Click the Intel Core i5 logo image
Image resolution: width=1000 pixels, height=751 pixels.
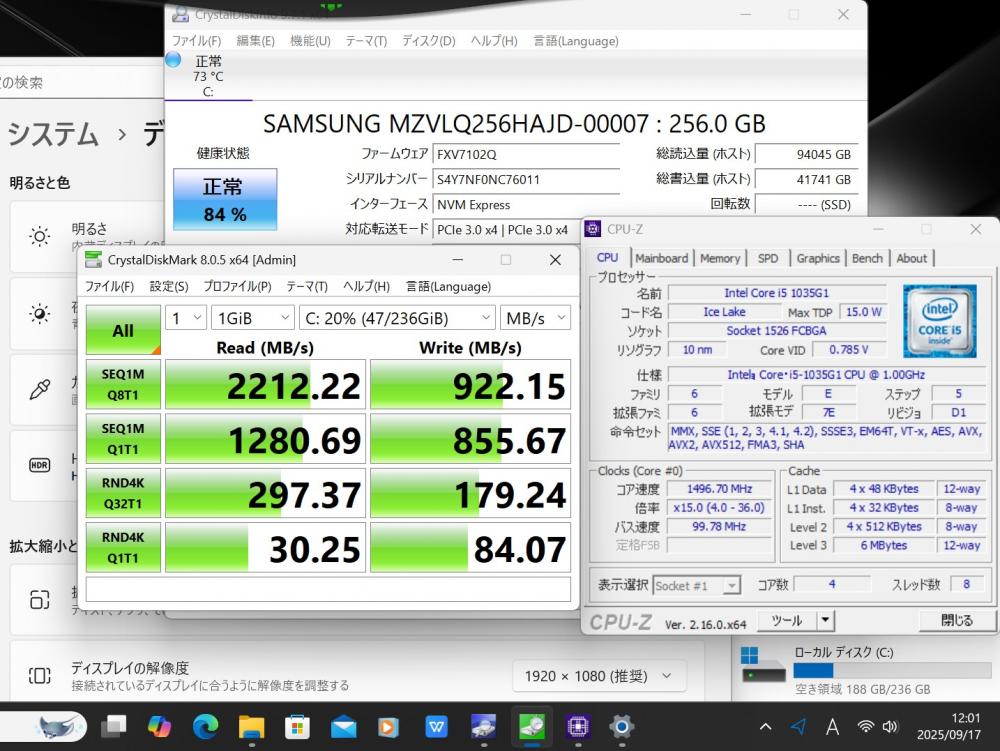[939, 321]
